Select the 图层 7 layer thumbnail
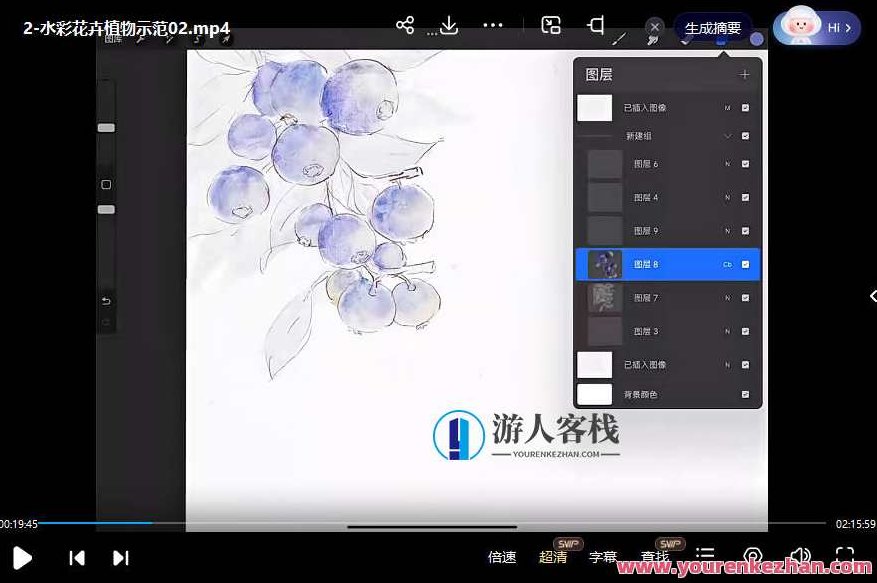This screenshot has width=877, height=583. pyautogui.click(x=605, y=297)
